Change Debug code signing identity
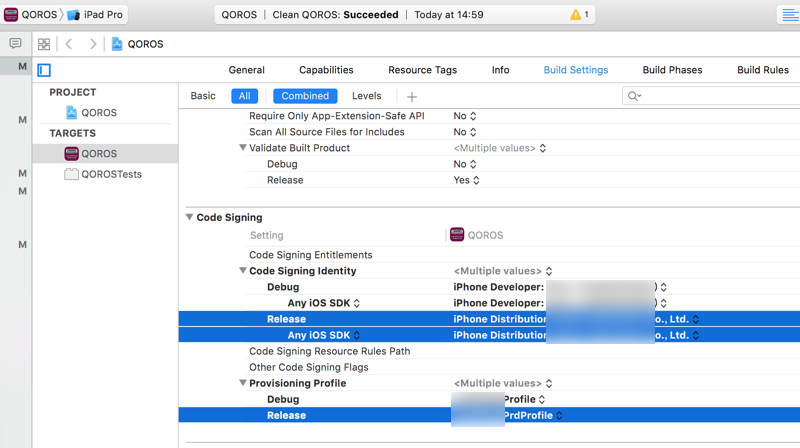The height and width of the screenshot is (448, 800). (x=560, y=287)
